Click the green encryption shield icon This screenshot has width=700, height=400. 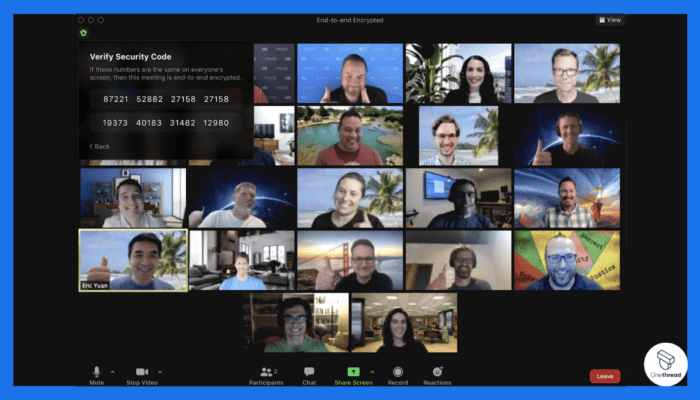click(x=84, y=33)
